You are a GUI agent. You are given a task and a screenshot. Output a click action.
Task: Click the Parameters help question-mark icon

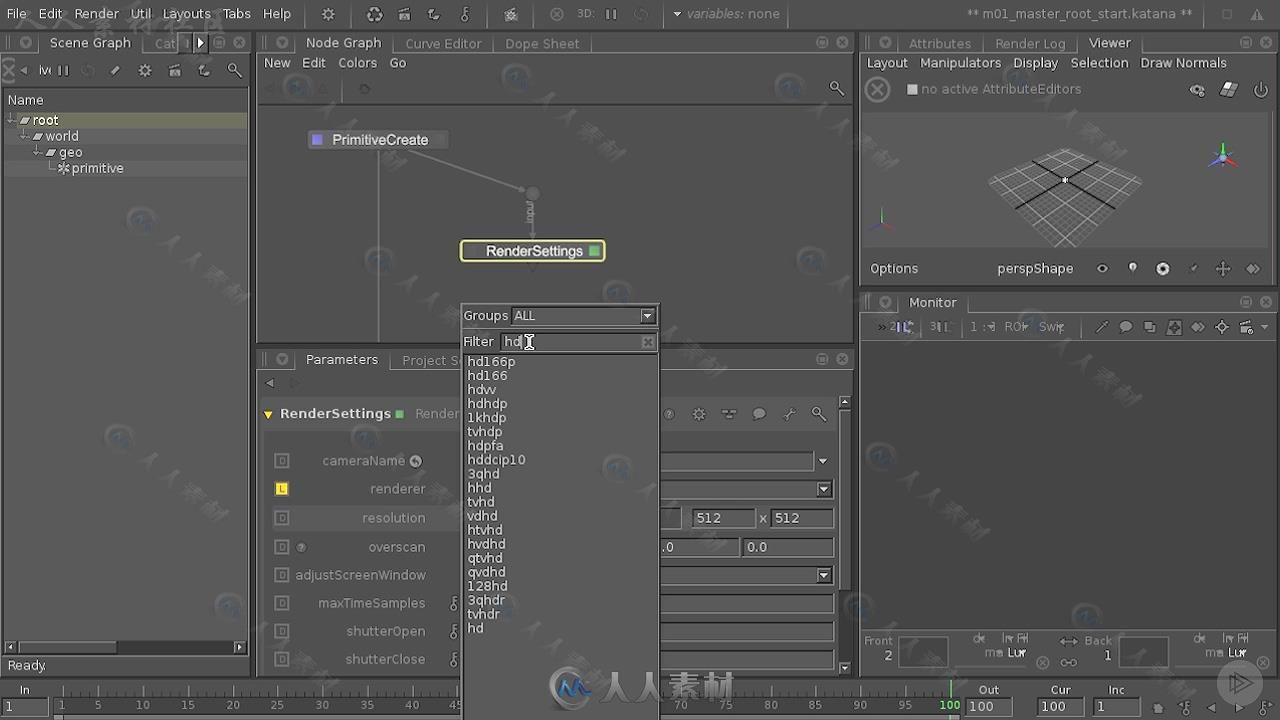669,414
